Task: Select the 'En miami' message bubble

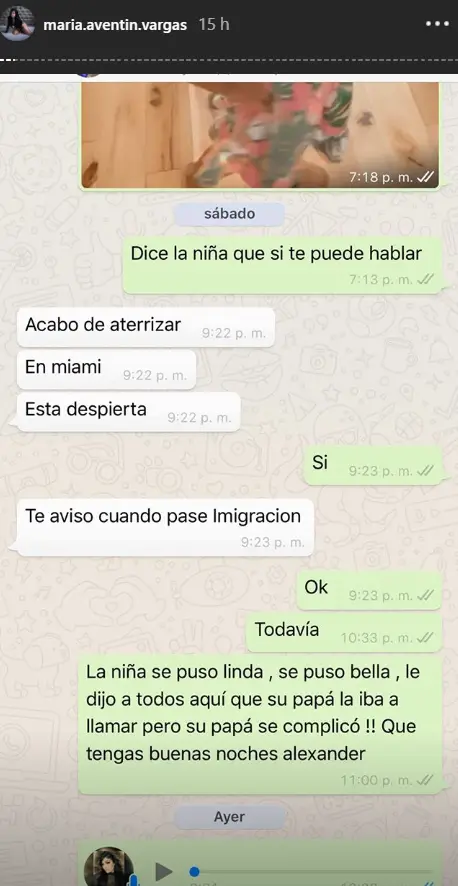Action: tap(106, 370)
